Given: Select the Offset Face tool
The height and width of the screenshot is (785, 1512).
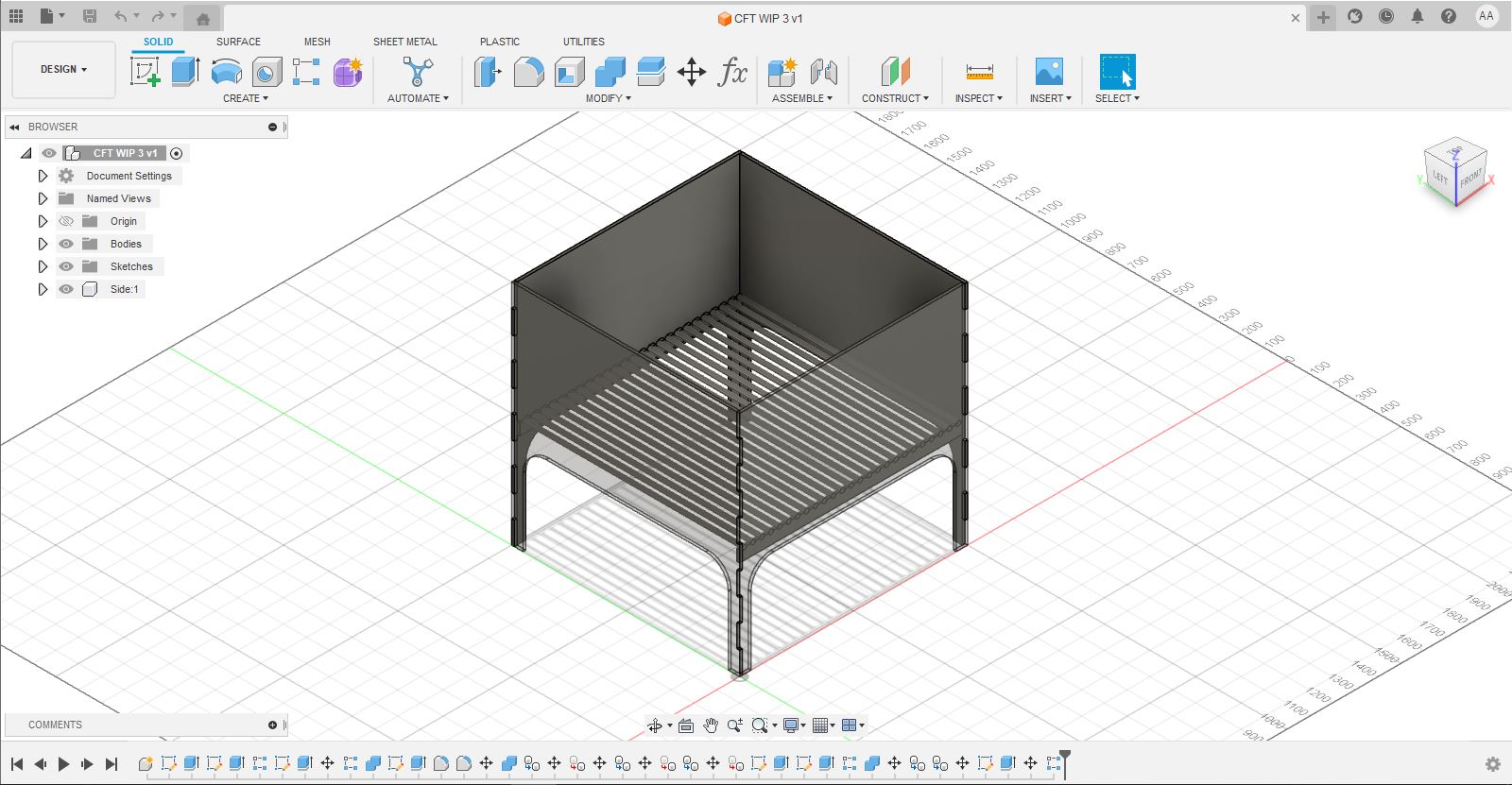Looking at the screenshot, I should [x=651, y=72].
